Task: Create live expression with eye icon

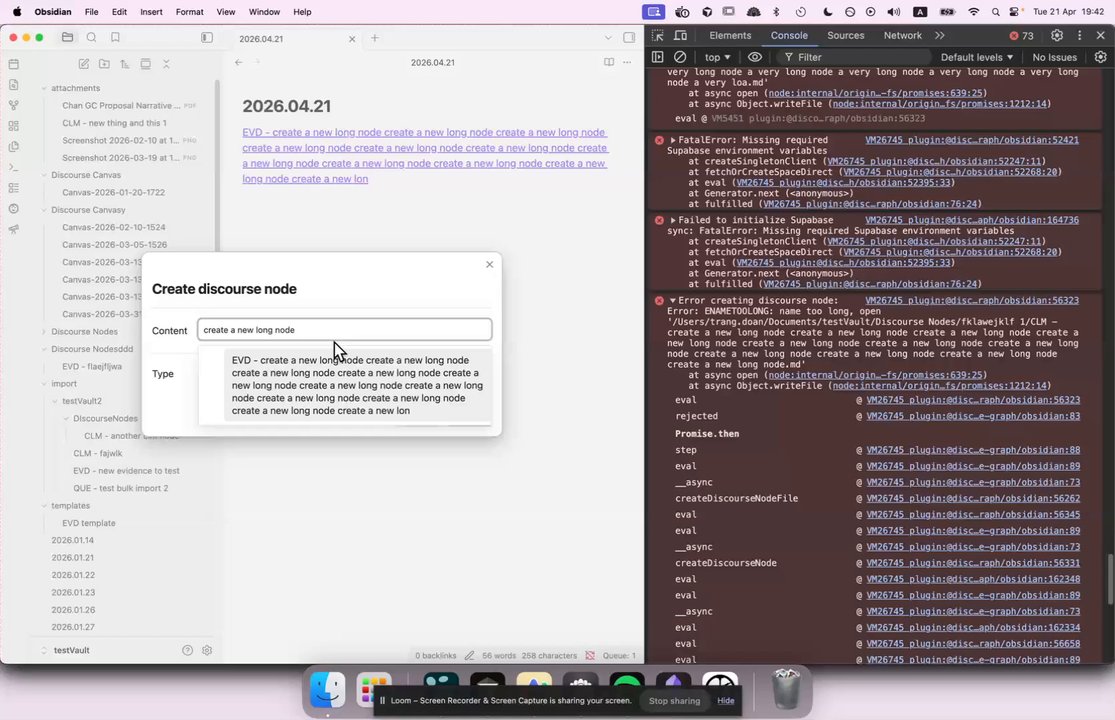Action: point(755,57)
